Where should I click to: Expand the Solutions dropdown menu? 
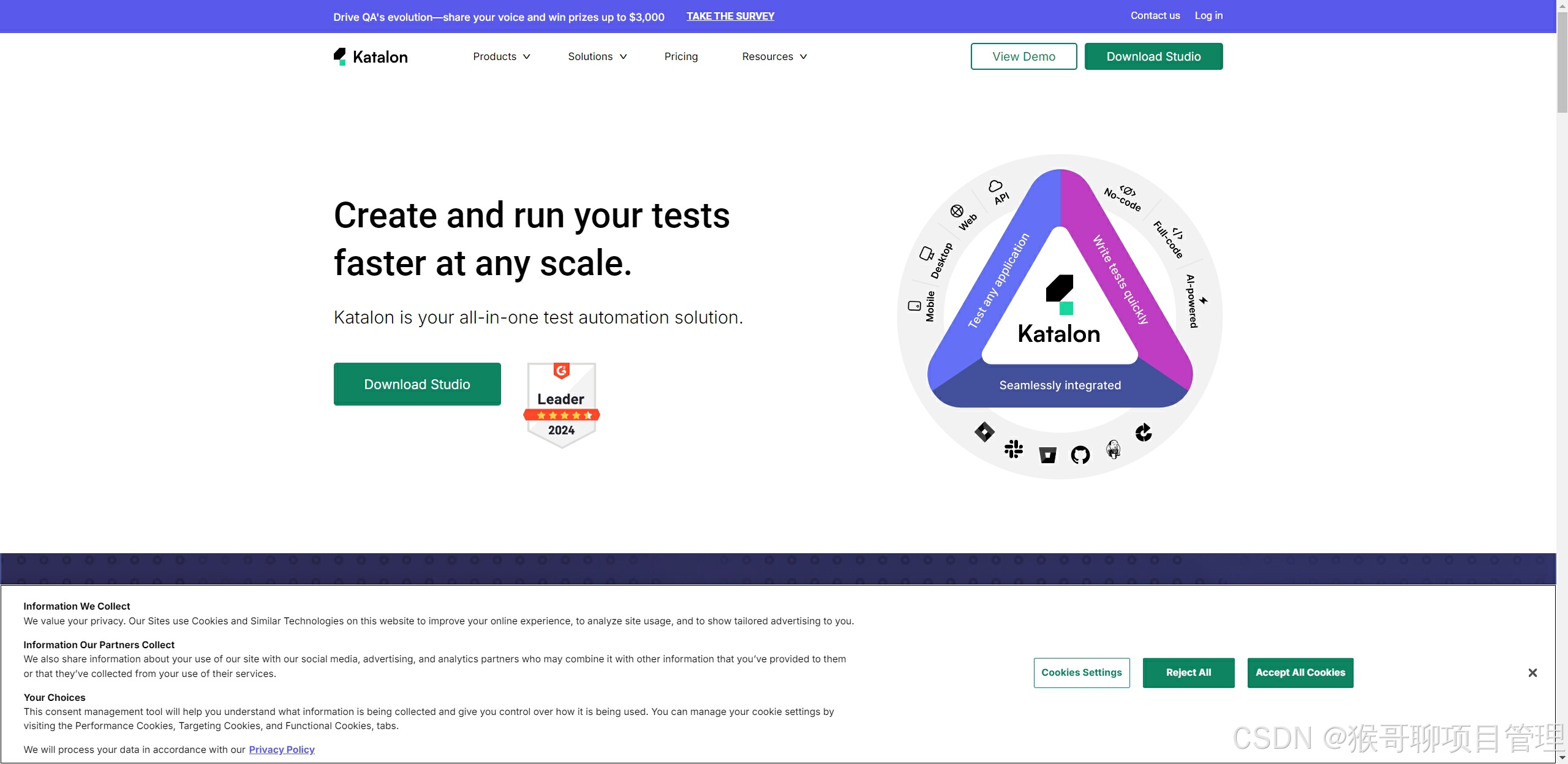point(597,56)
